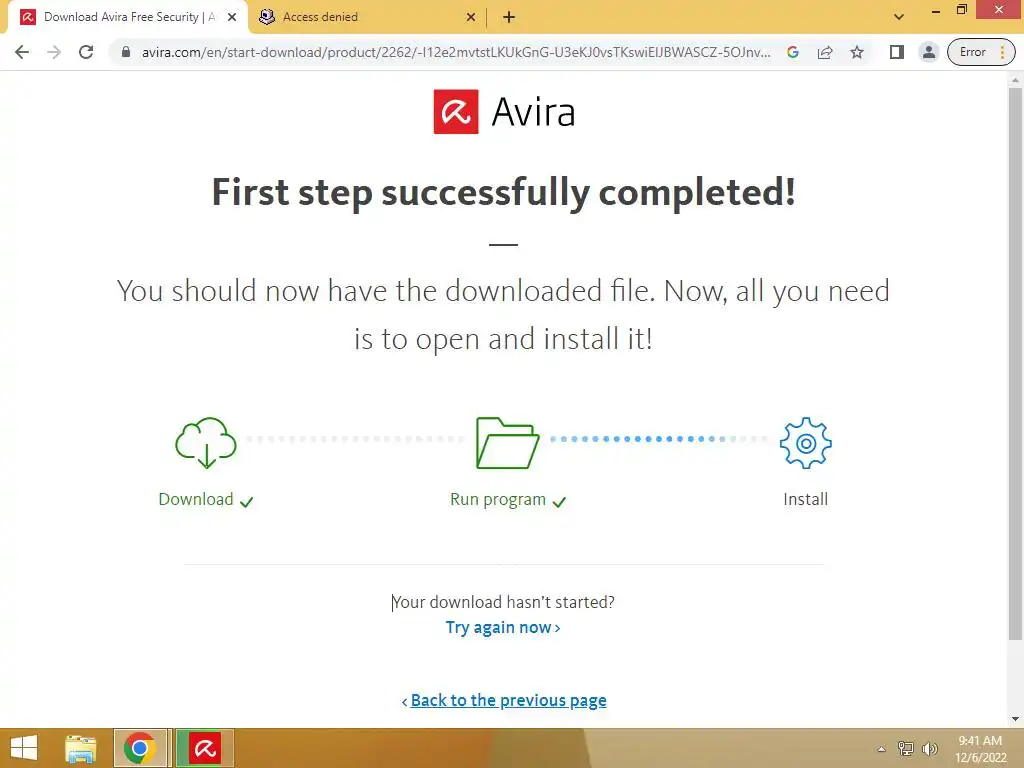Open the volume tray icon

click(x=930, y=749)
